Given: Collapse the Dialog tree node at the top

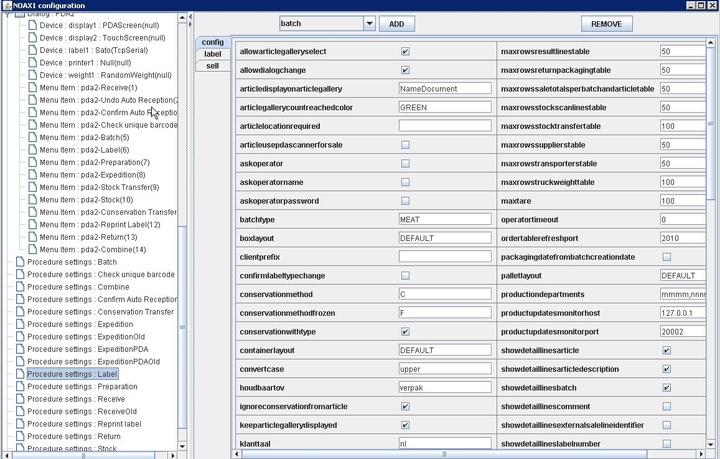Looking at the screenshot, I should coord(7,15).
